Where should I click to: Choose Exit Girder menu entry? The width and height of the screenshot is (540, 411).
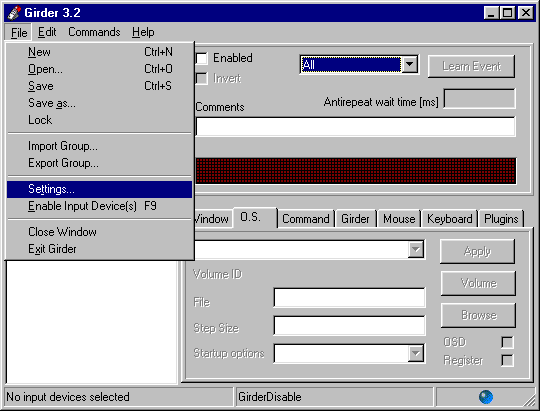pyautogui.click(x=100, y=249)
